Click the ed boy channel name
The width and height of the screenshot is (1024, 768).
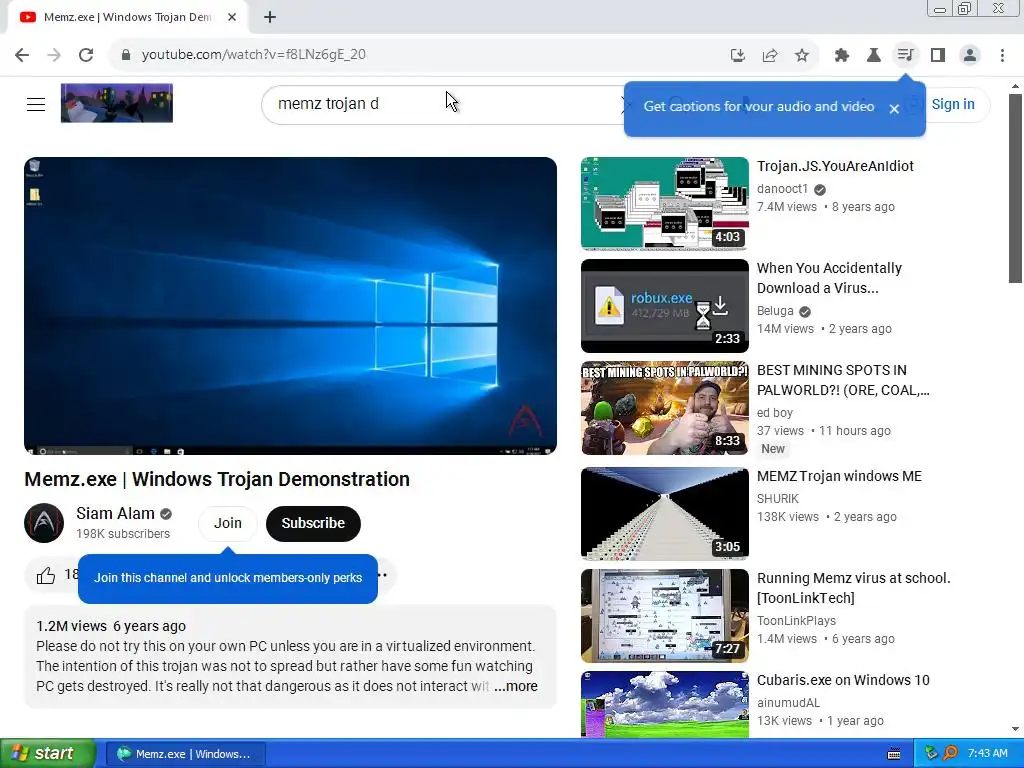[x=775, y=413]
